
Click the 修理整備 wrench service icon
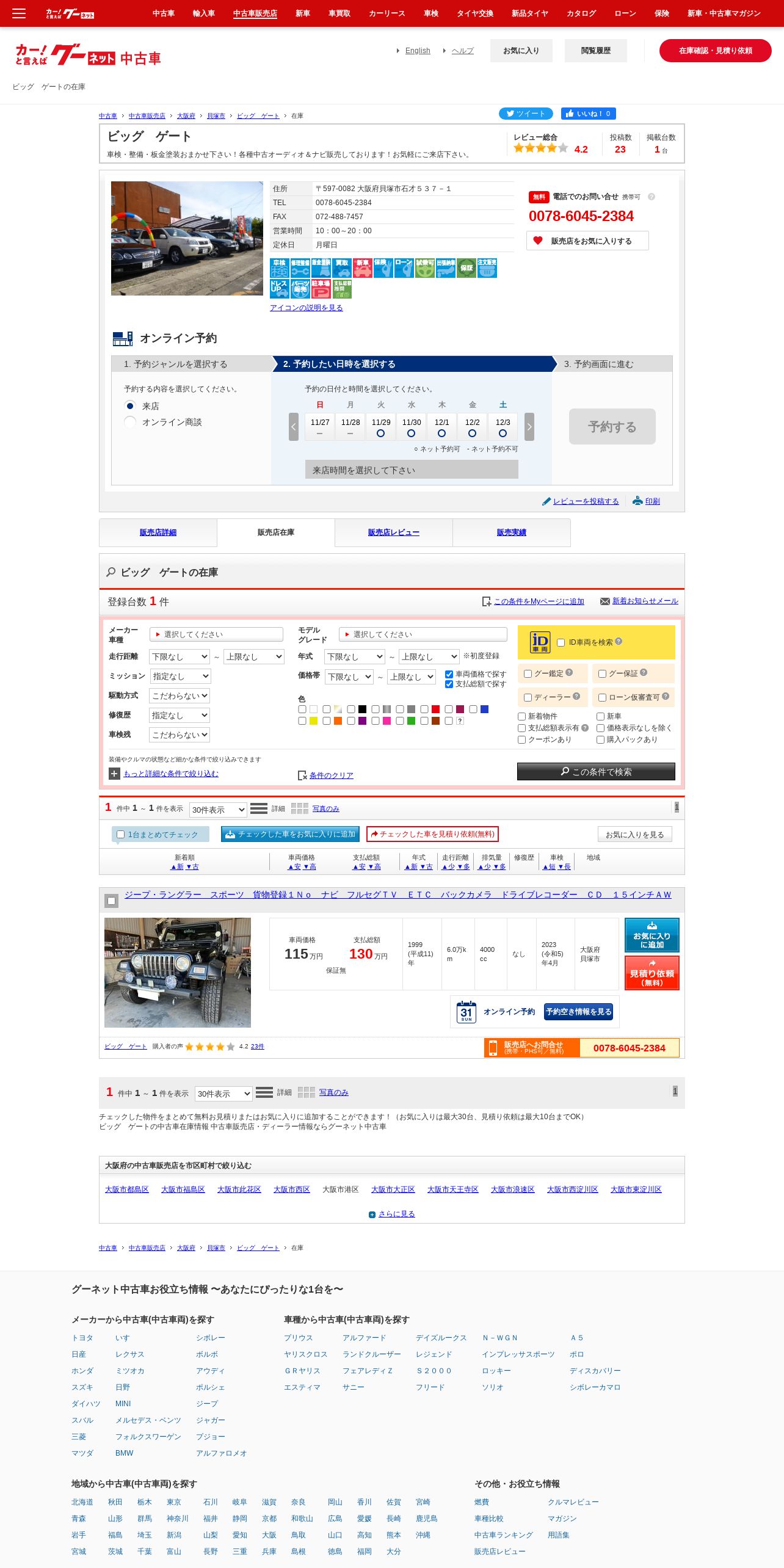coord(300,268)
